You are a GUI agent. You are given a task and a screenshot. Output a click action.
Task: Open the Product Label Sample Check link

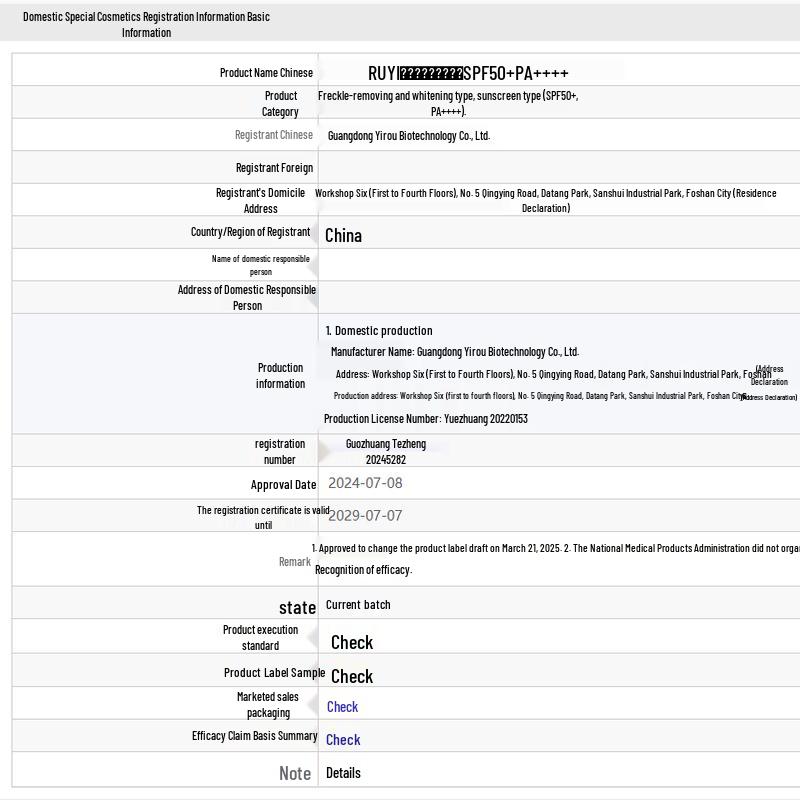351,676
